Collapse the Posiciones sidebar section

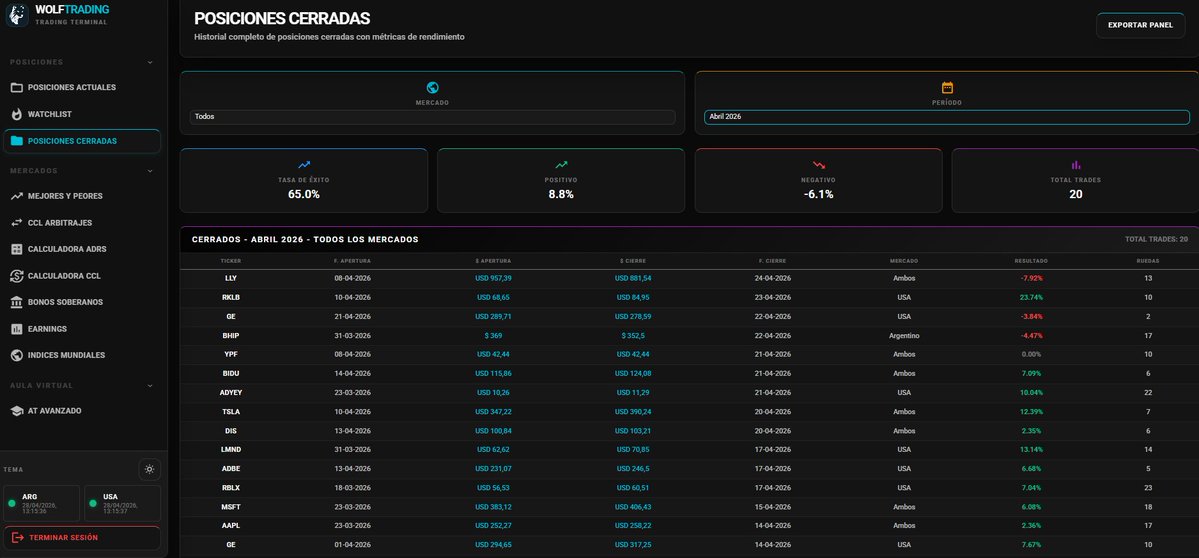(150, 63)
